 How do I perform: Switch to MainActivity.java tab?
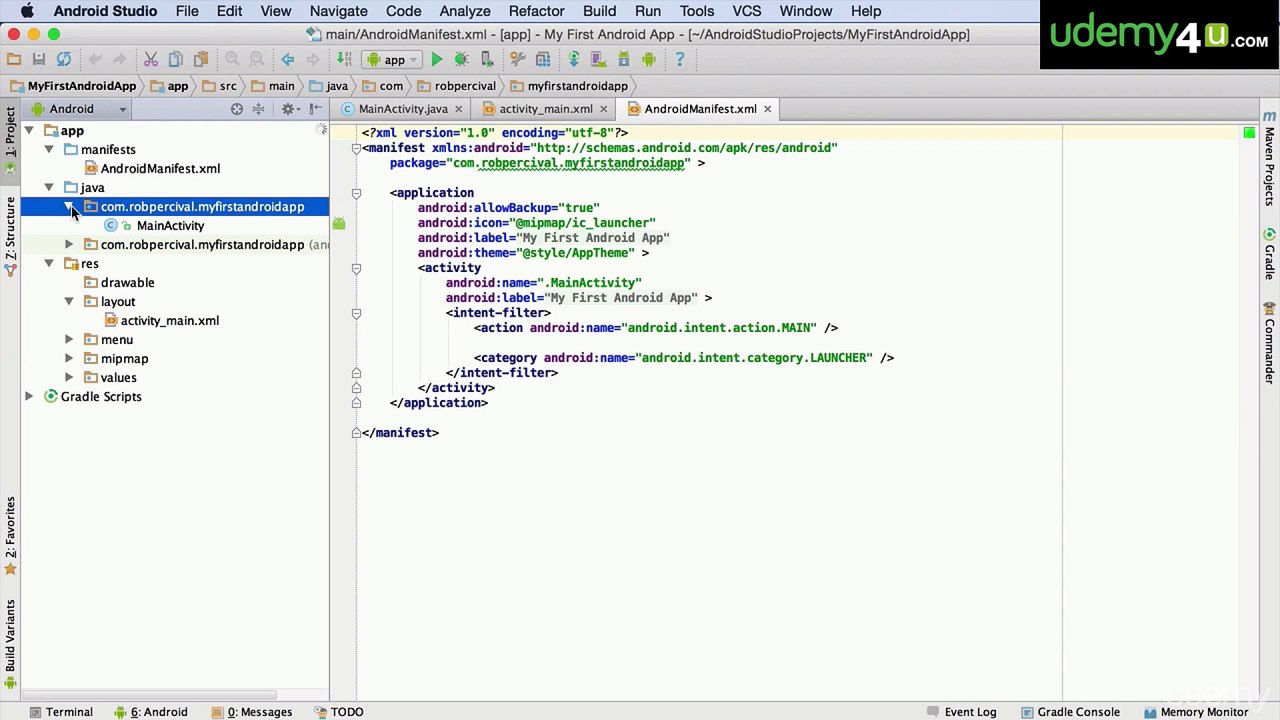pos(403,109)
